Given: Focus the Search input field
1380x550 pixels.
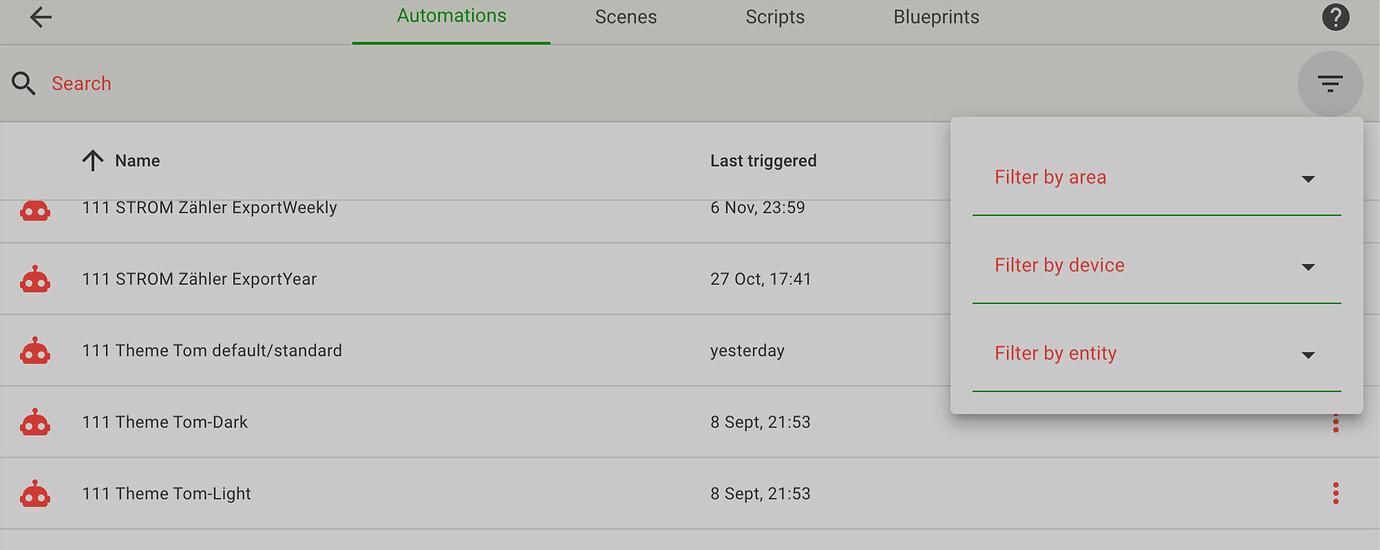Looking at the screenshot, I should [x=650, y=84].
